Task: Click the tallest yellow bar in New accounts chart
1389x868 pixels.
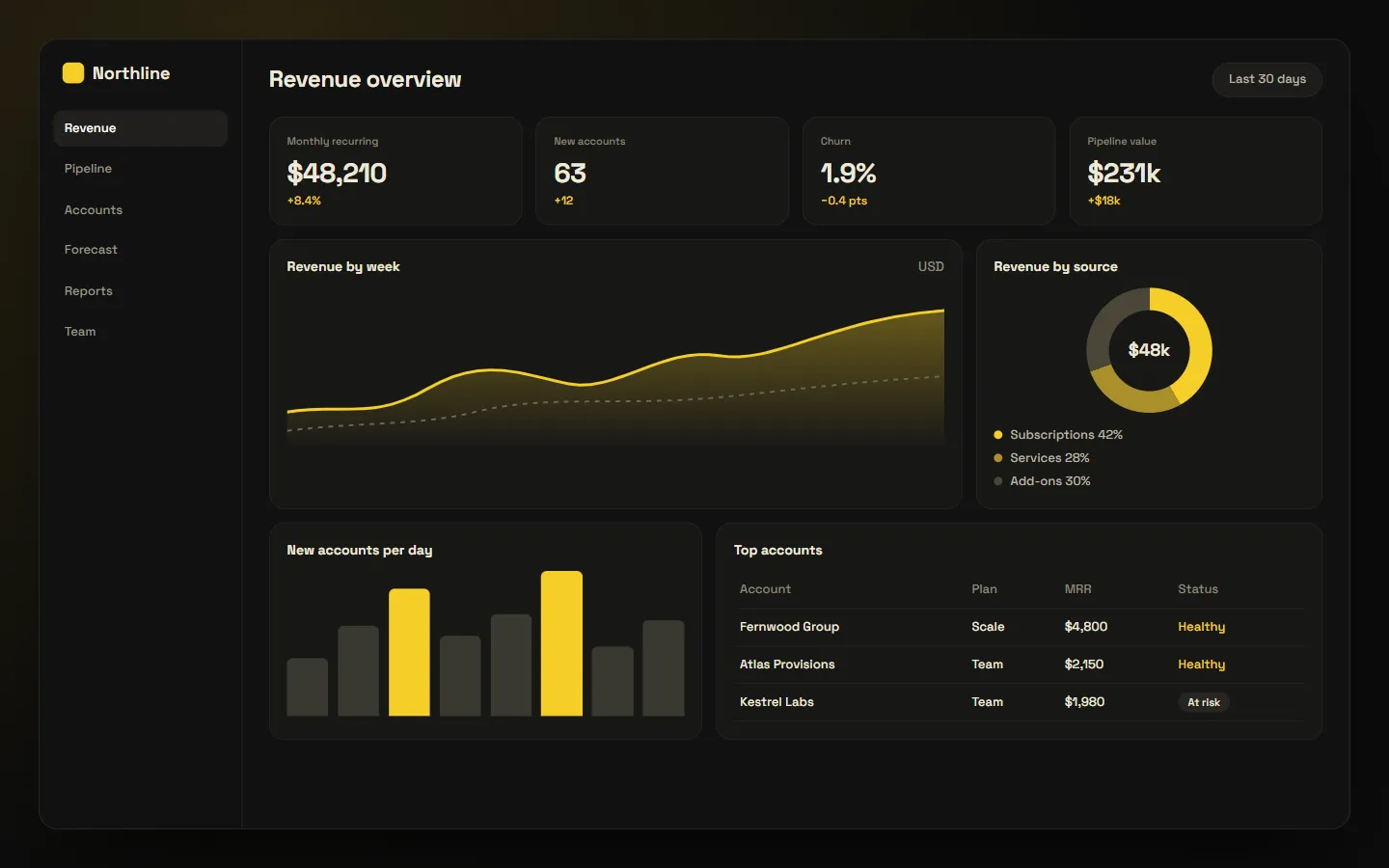Action: [x=561, y=643]
